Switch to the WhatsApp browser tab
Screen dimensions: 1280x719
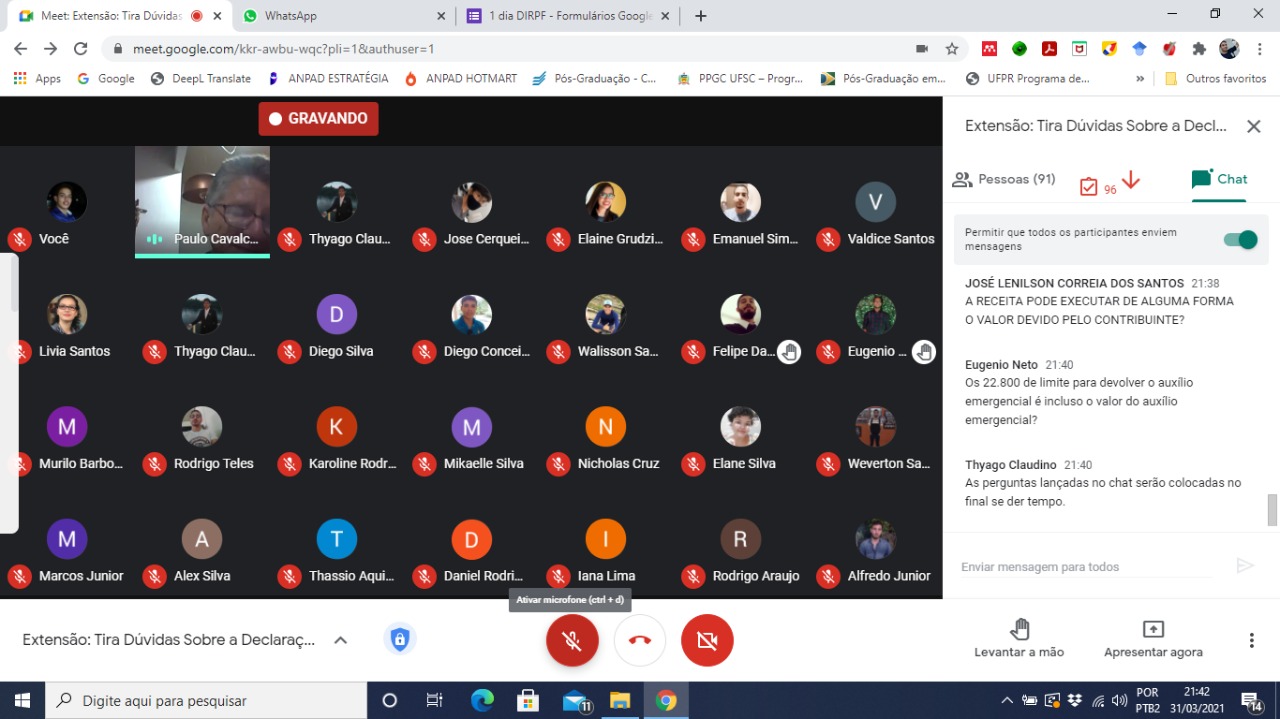(x=340, y=16)
